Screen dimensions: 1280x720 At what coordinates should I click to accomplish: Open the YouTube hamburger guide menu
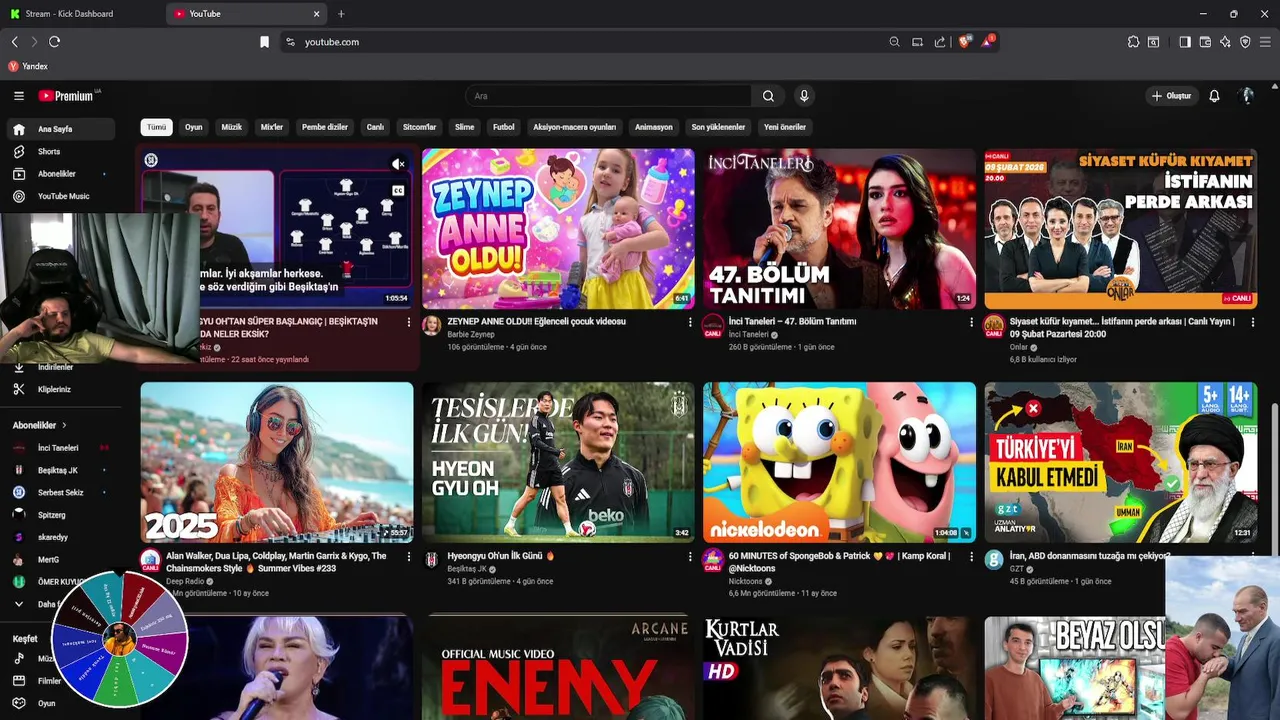(19, 96)
